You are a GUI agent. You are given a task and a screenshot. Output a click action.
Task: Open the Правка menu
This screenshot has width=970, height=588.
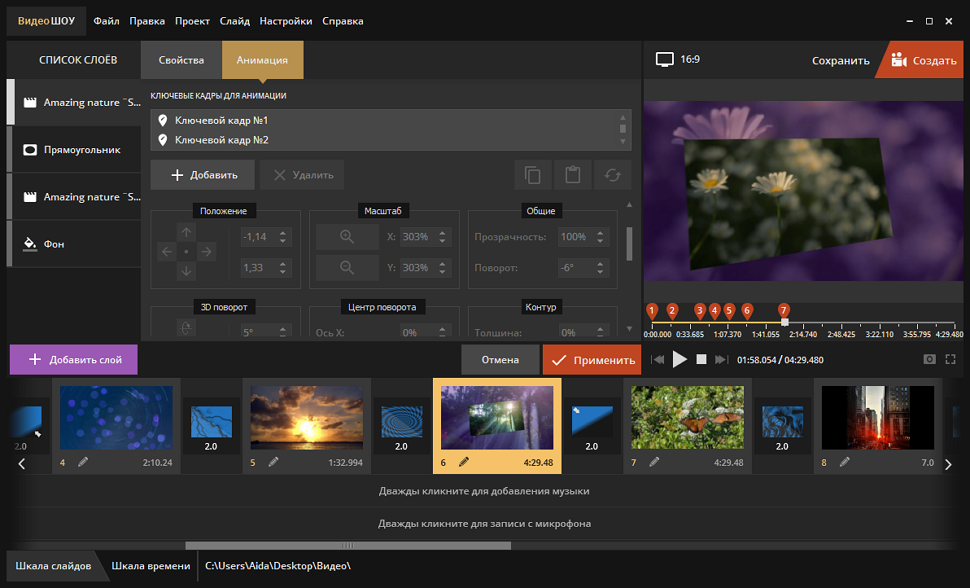pos(147,21)
